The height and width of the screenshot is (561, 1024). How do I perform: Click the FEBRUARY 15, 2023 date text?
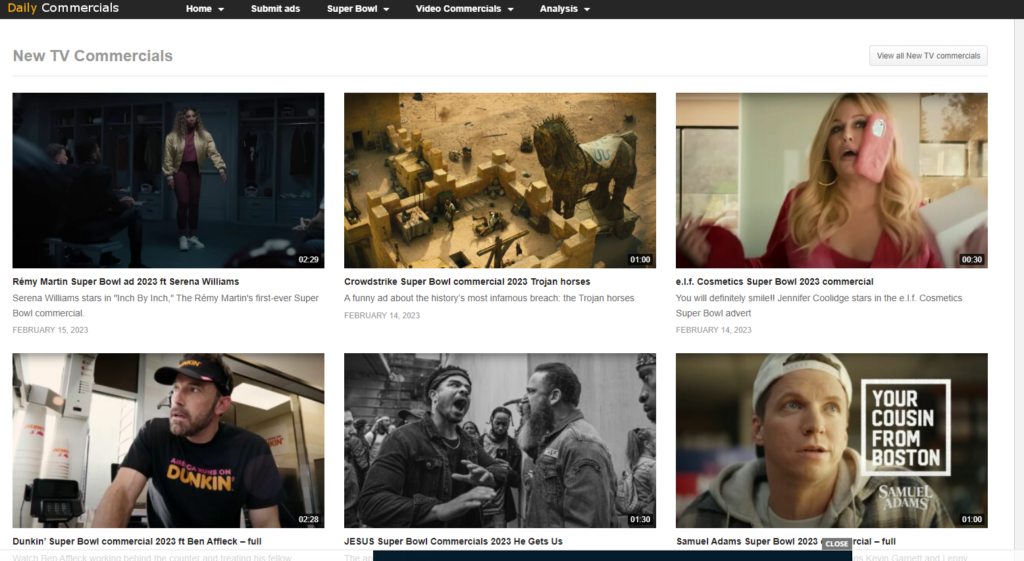[50, 330]
